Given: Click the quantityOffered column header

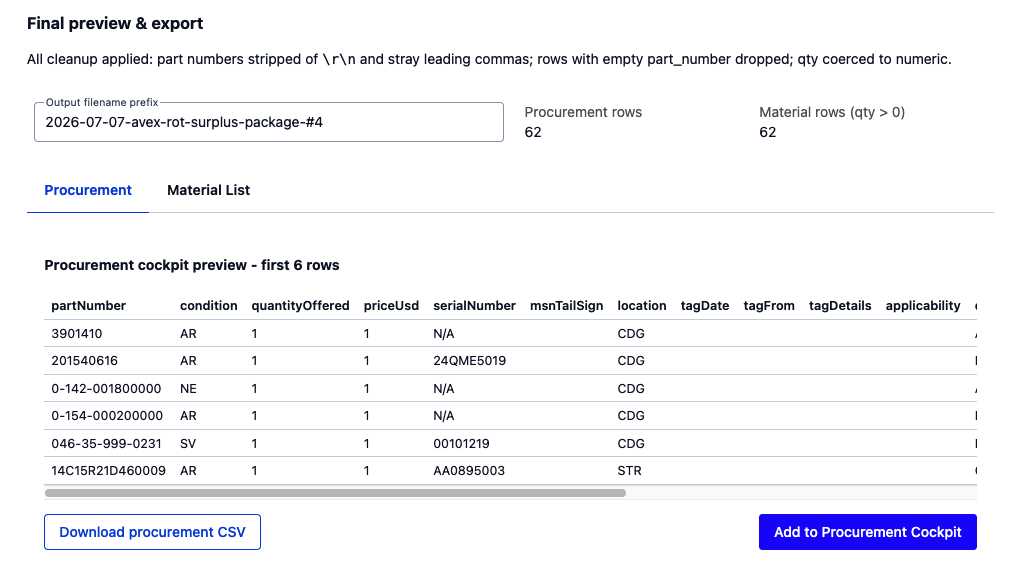Looking at the screenshot, I should coord(300,305).
